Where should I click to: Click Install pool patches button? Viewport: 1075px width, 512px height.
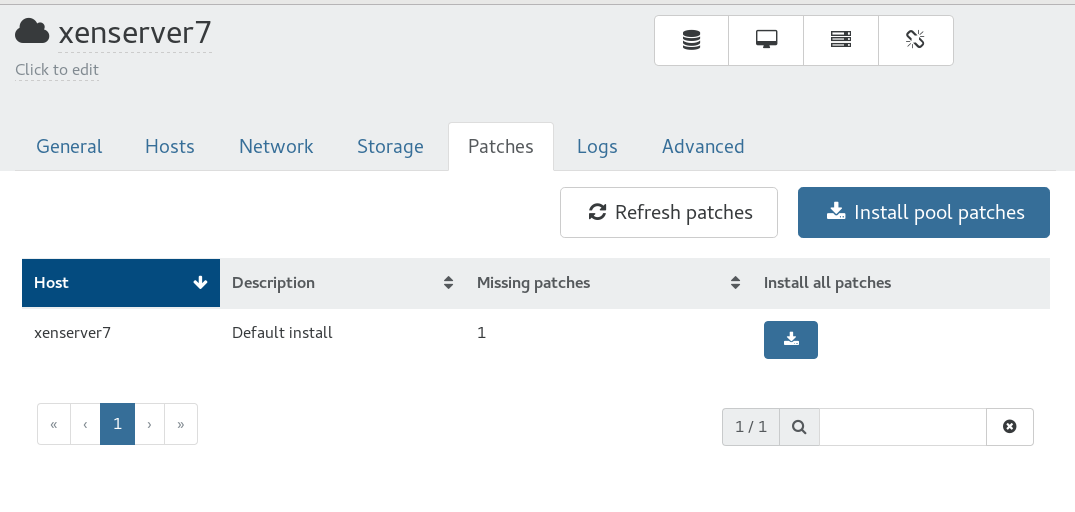923,212
